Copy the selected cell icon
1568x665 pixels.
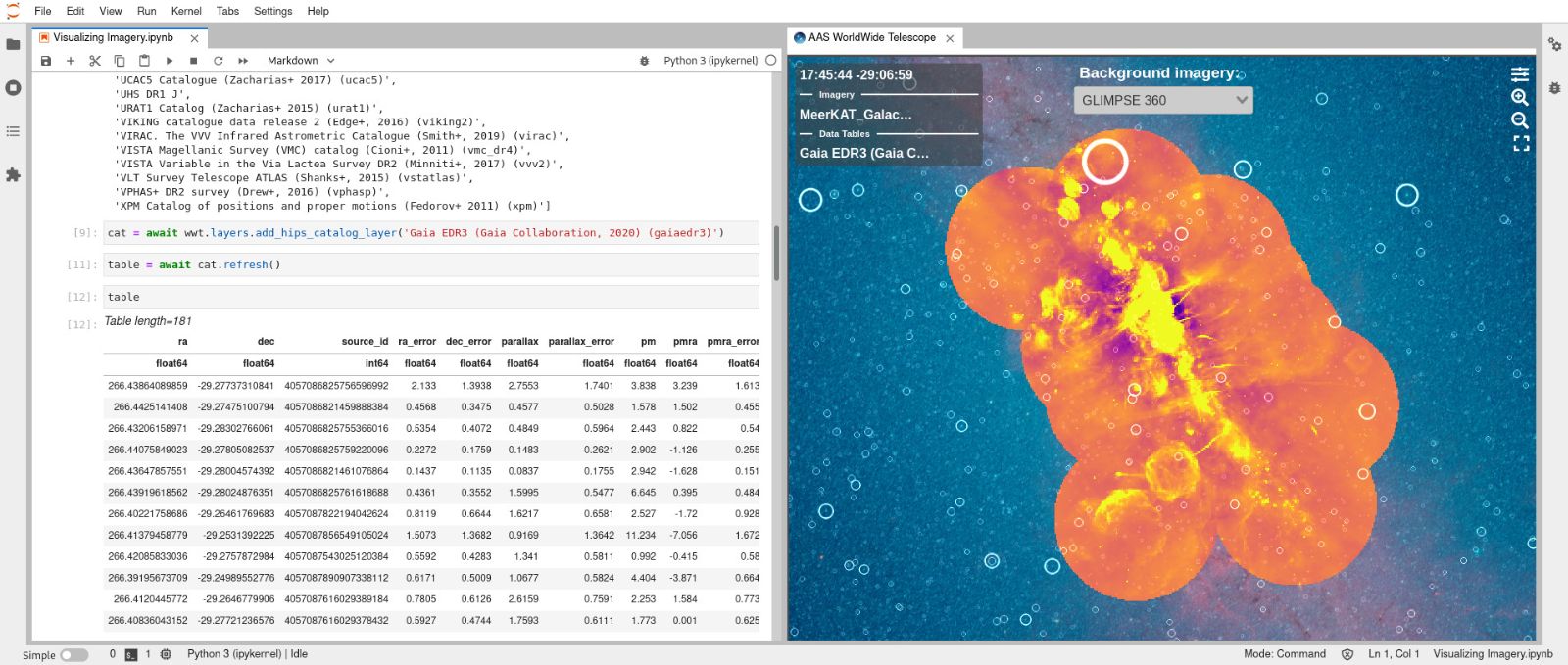120,61
